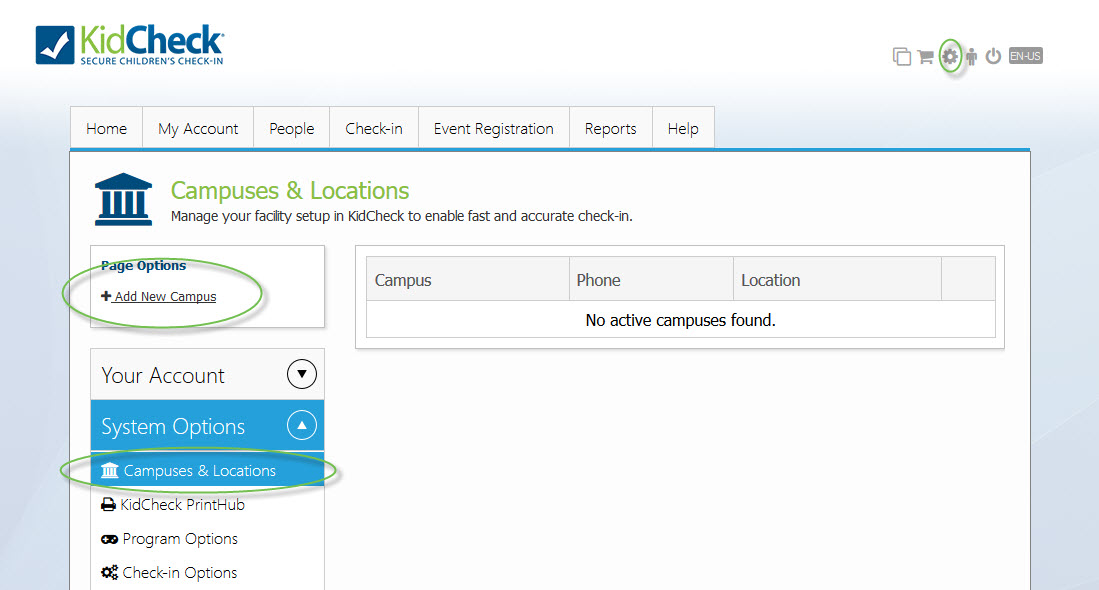The image size is (1099, 590).
Task: Click the person profile icon
Action: pos(971,56)
